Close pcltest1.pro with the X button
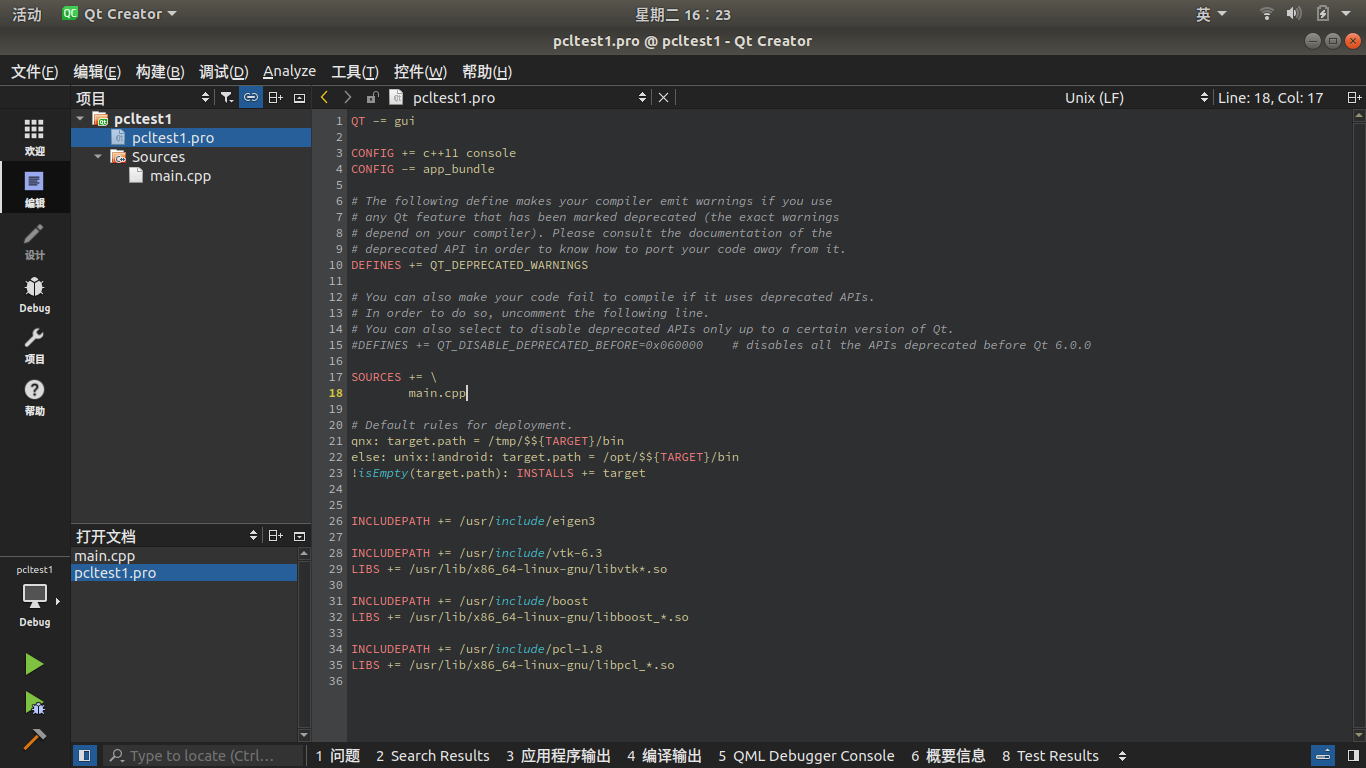The image size is (1366, 768). [663, 97]
